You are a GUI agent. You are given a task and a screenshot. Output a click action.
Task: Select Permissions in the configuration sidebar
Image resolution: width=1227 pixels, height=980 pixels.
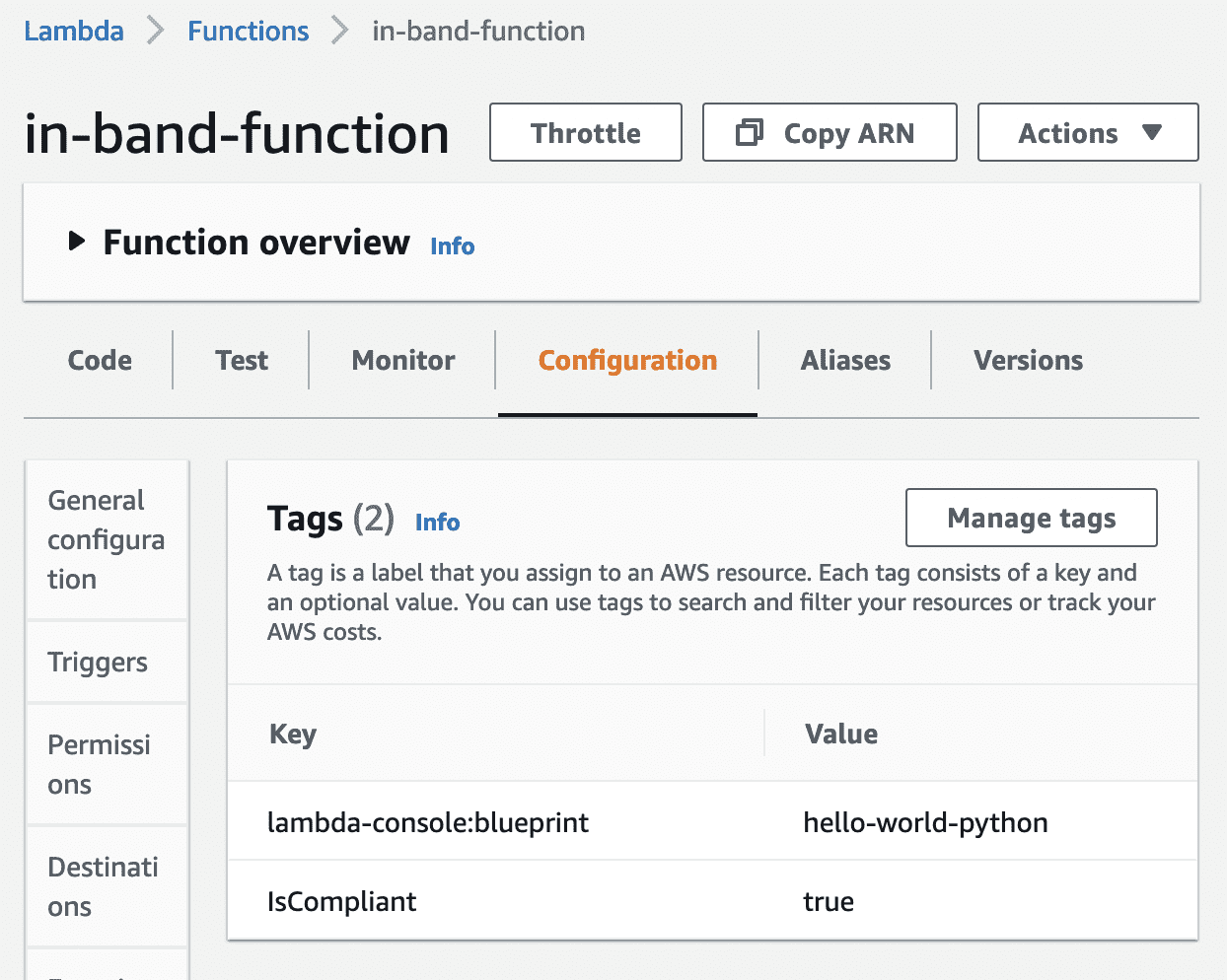point(107,764)
